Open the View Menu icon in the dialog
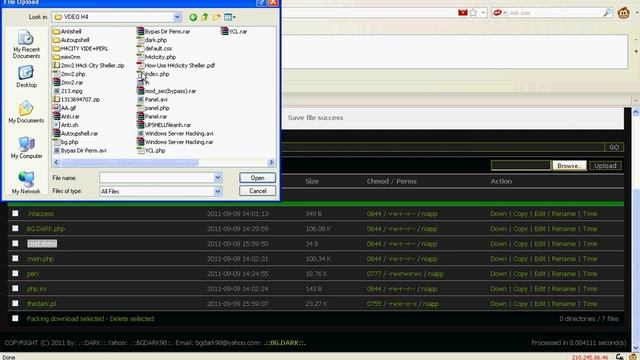 229,17
